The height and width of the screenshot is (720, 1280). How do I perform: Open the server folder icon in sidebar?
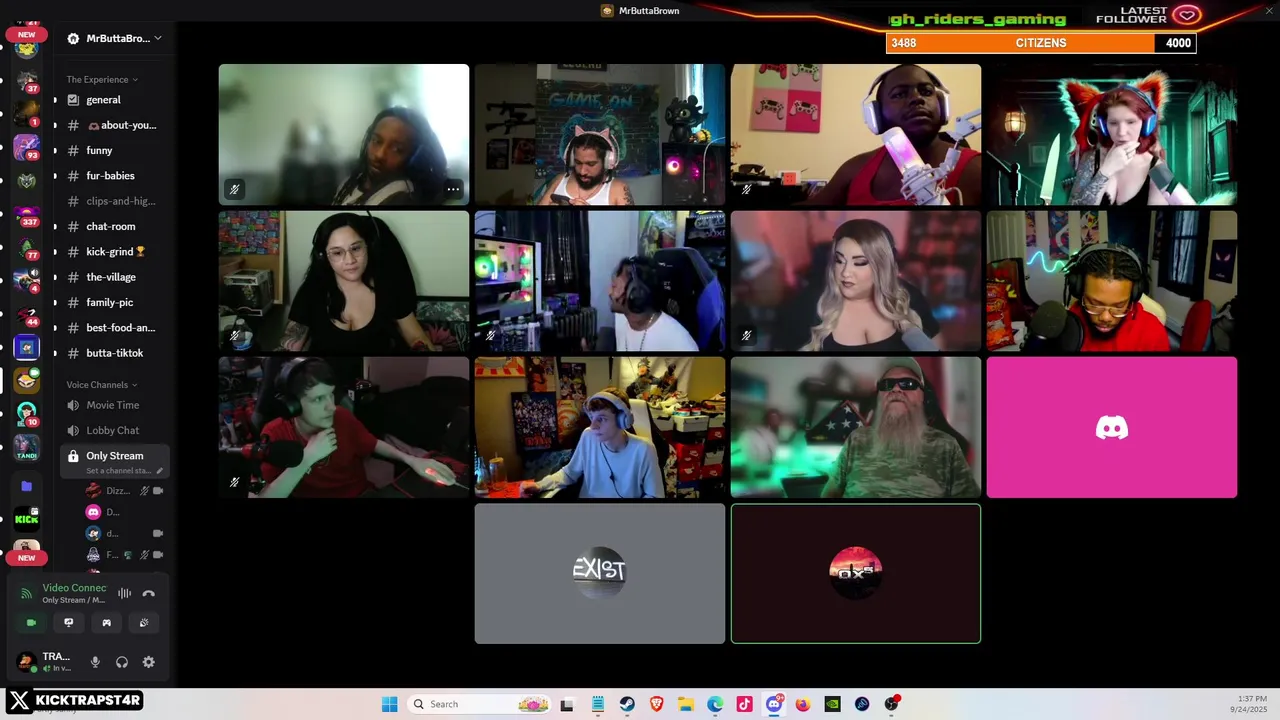coord(27,486)
